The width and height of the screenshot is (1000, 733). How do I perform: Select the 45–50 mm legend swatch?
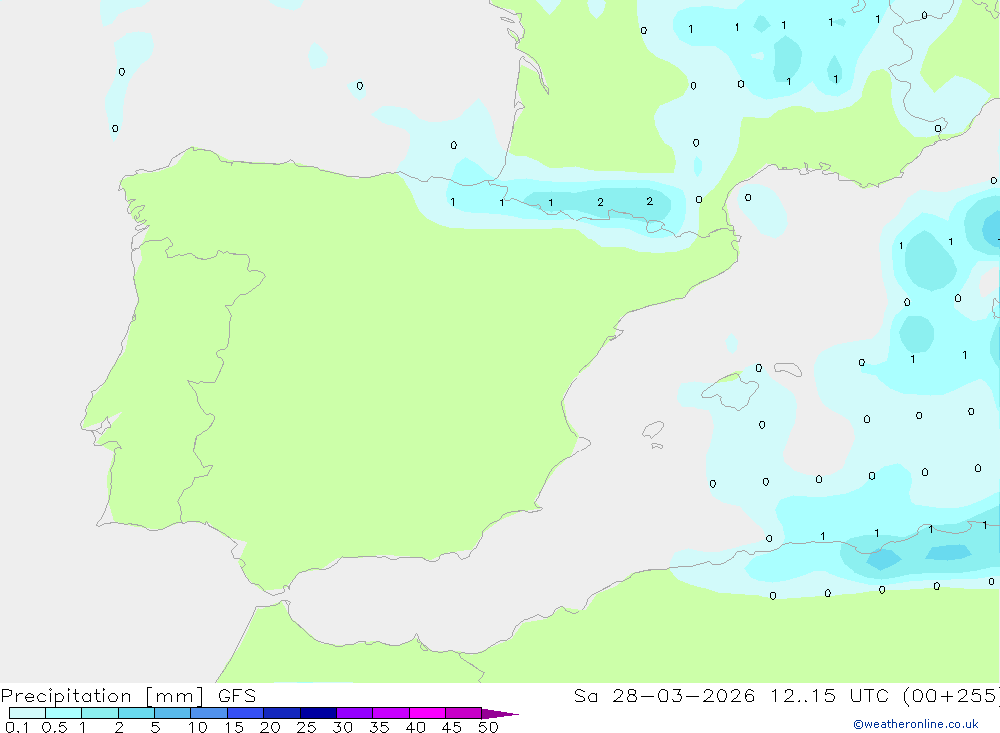464,713
